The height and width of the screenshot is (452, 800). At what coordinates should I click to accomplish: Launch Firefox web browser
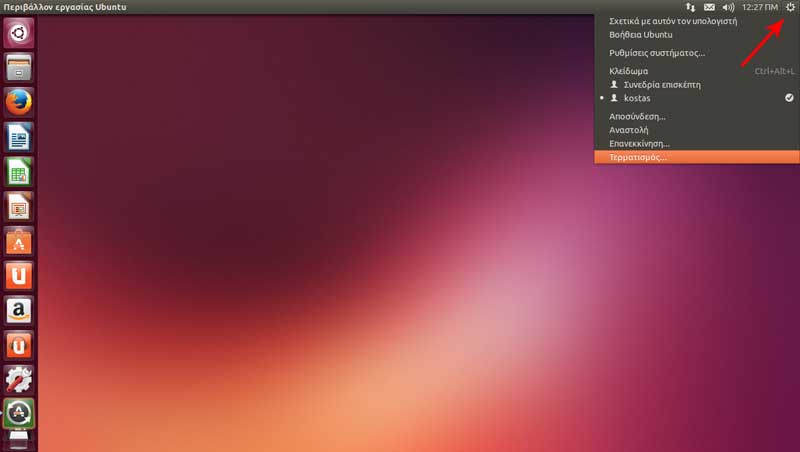pyautogui.click(x=19, y=102)
